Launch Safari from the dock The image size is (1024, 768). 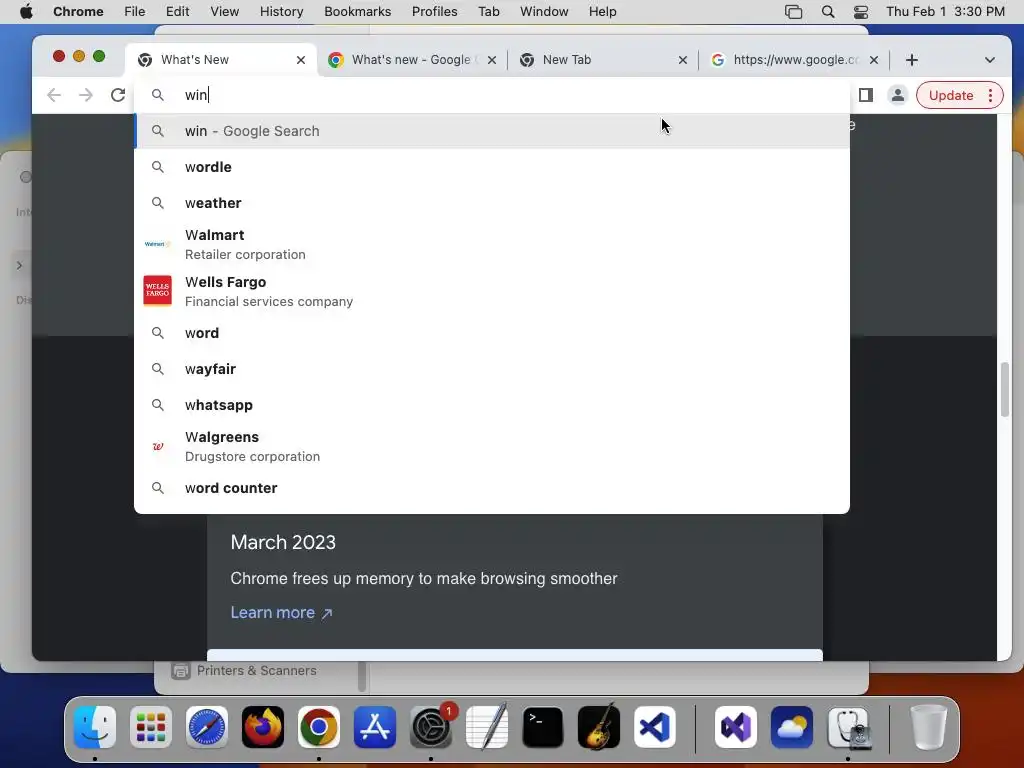[207, 727]
